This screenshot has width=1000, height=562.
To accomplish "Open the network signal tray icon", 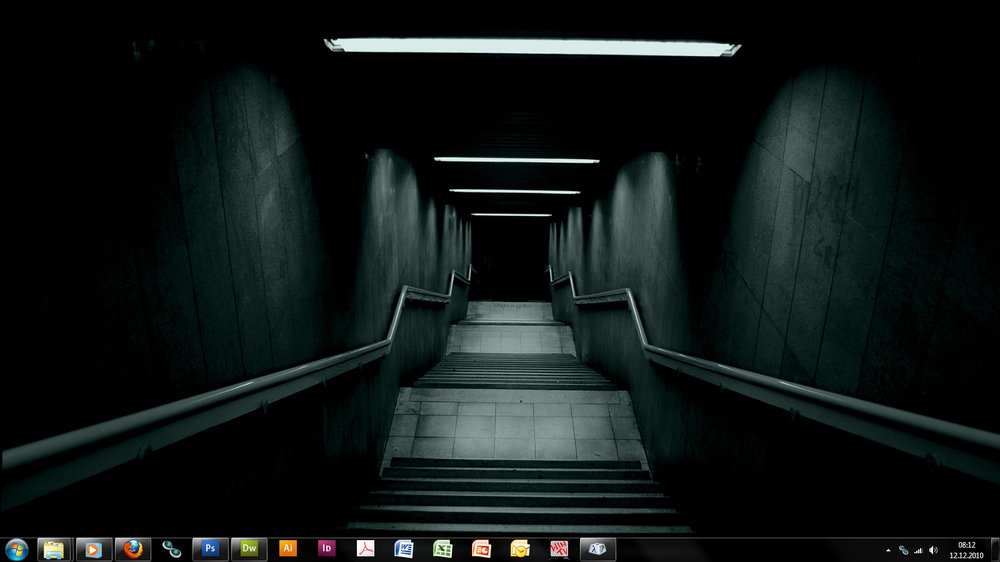I will (918, 550).
